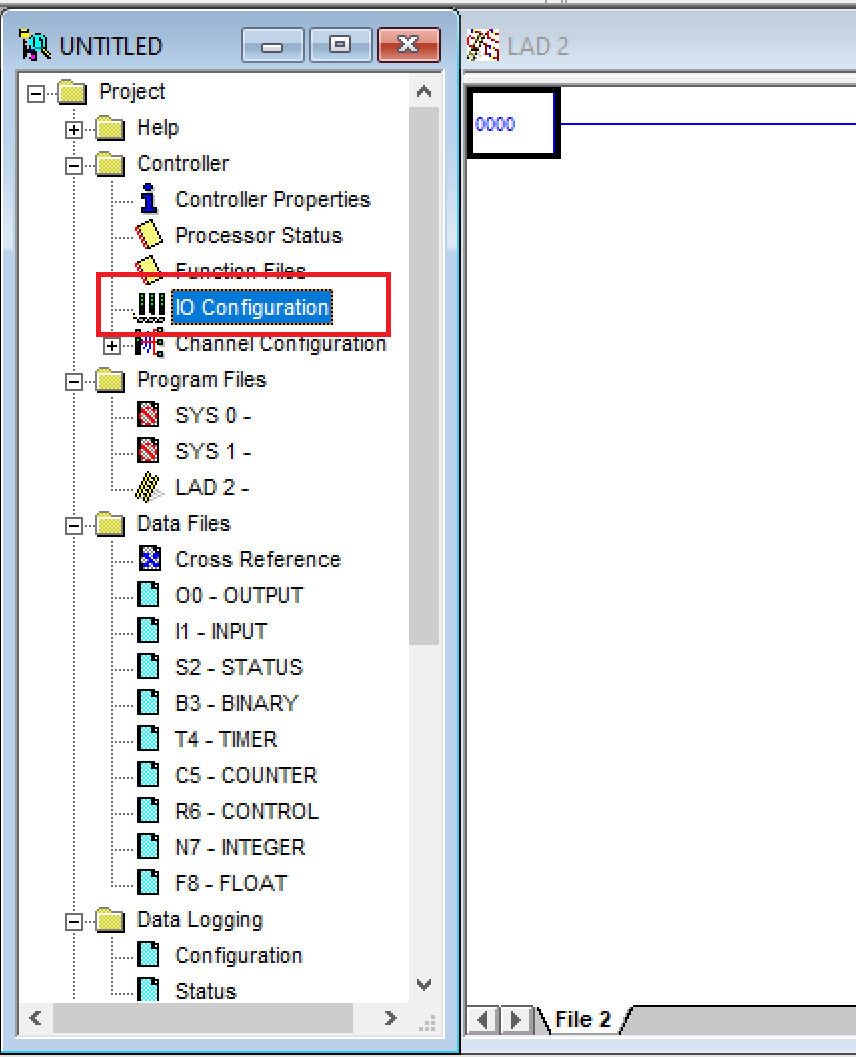This screenshot has height=1057, width=856.
Task: Select the Cross Reference entry
Action: tap(258, 559)
